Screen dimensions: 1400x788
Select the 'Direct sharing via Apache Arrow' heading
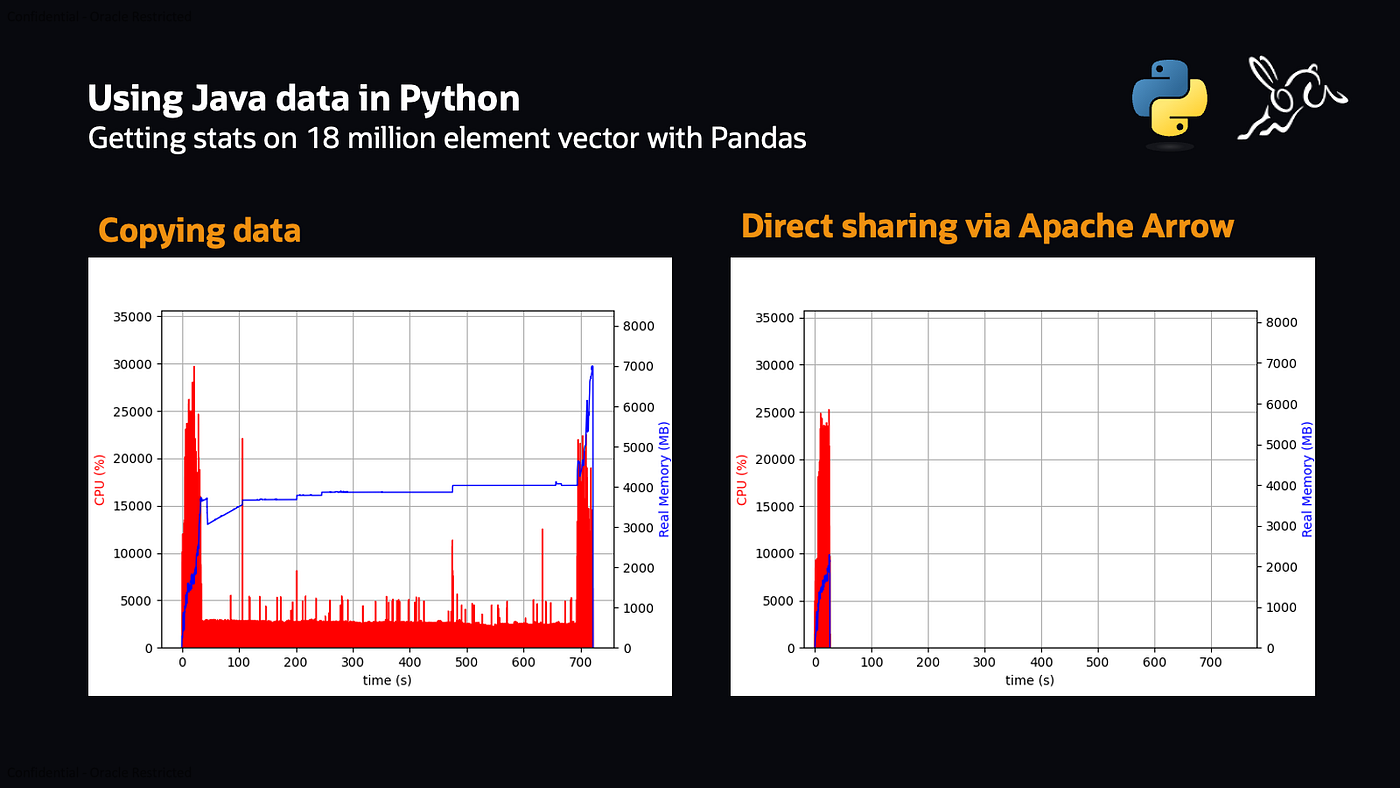coord(987,226)
